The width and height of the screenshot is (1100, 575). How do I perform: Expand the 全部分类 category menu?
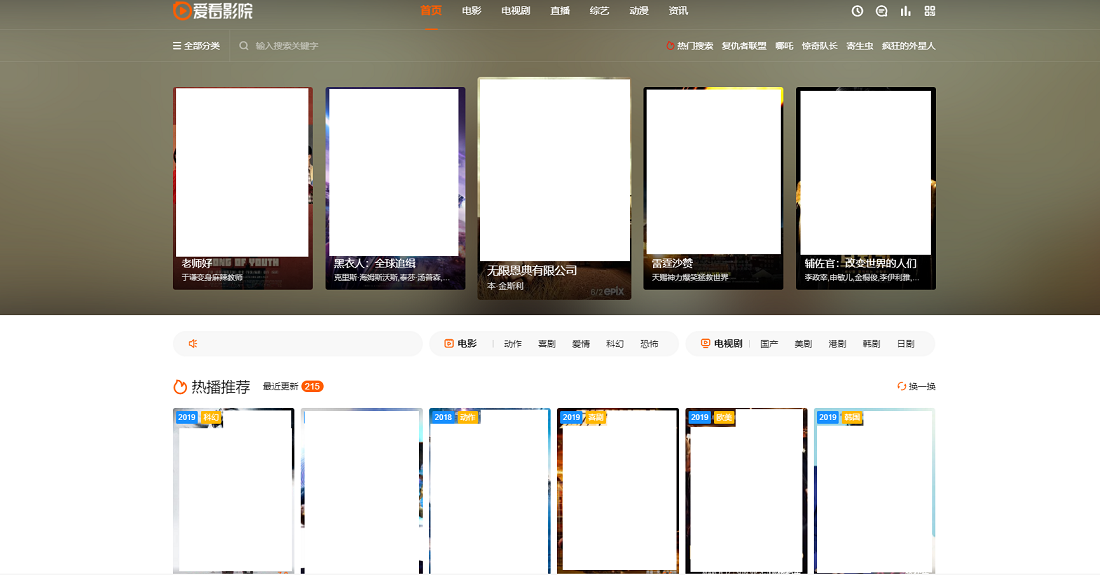coord(196,46)
